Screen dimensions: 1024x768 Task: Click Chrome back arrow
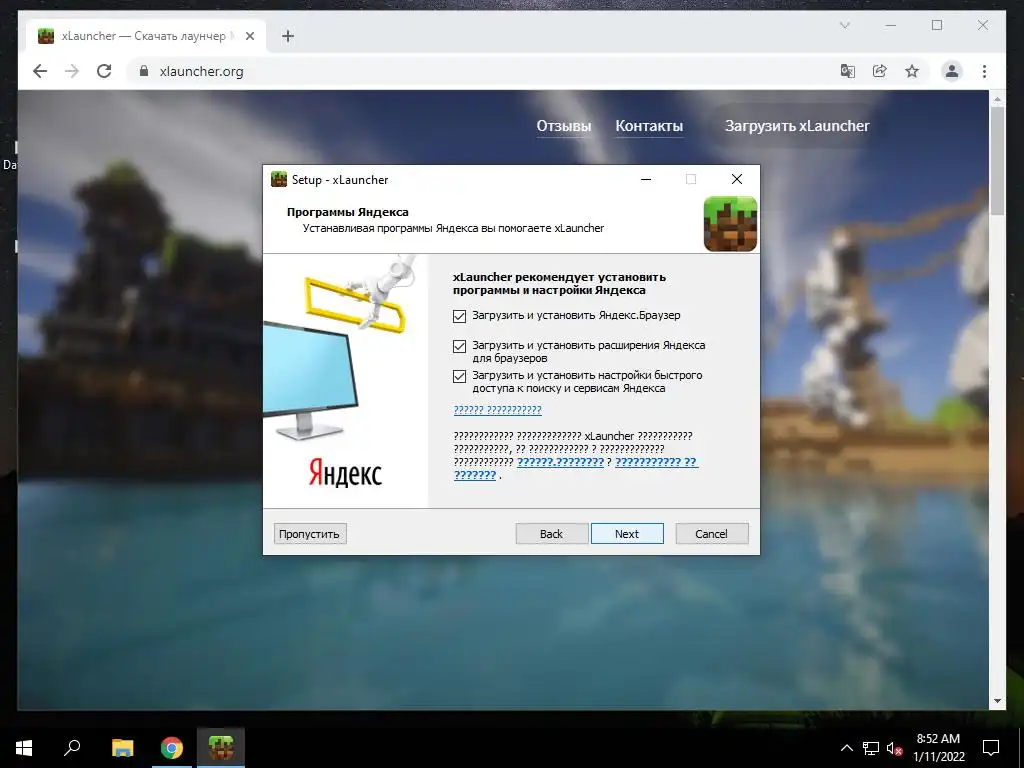pos(40,71)
